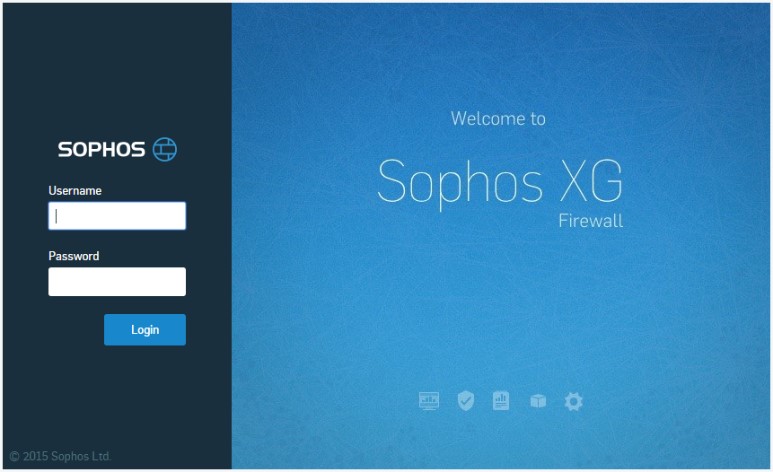This screenshot has height=472, width=773.
Task: Focus the Username input field
Action: (117, 216)
